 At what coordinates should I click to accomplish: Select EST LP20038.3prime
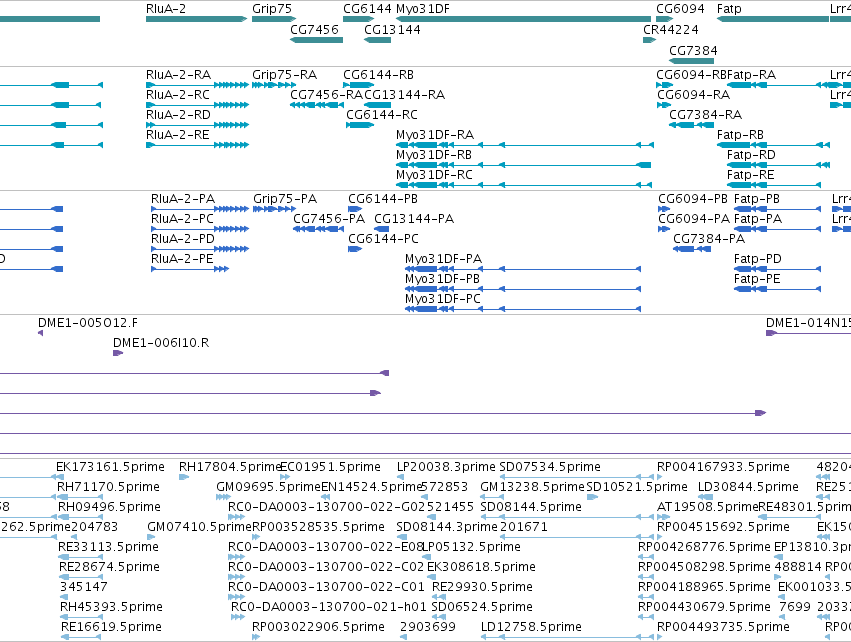[401, 477]
